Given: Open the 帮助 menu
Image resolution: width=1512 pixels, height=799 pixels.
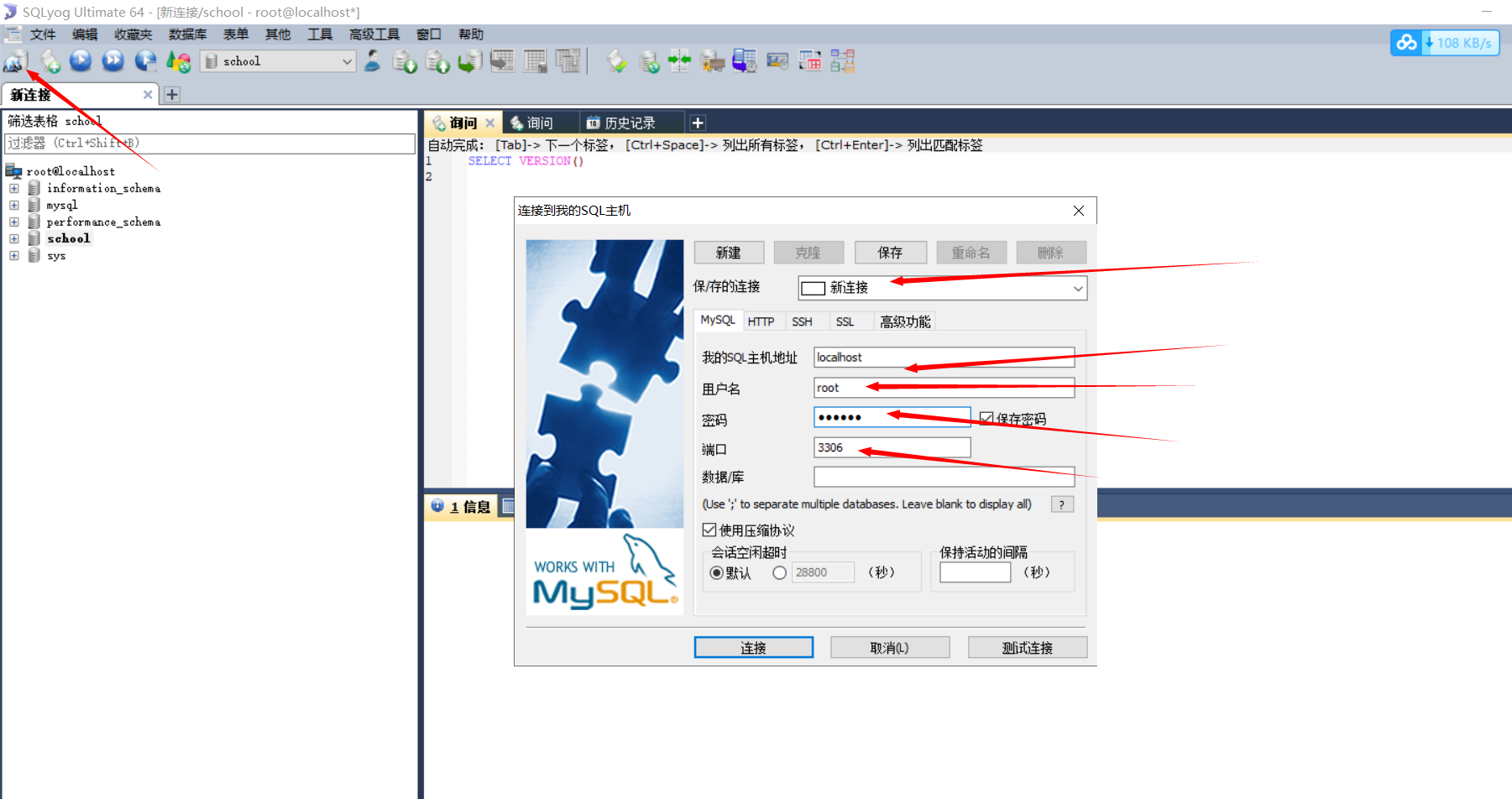Looking at the screenshot, I should click(x=471, y=34).
